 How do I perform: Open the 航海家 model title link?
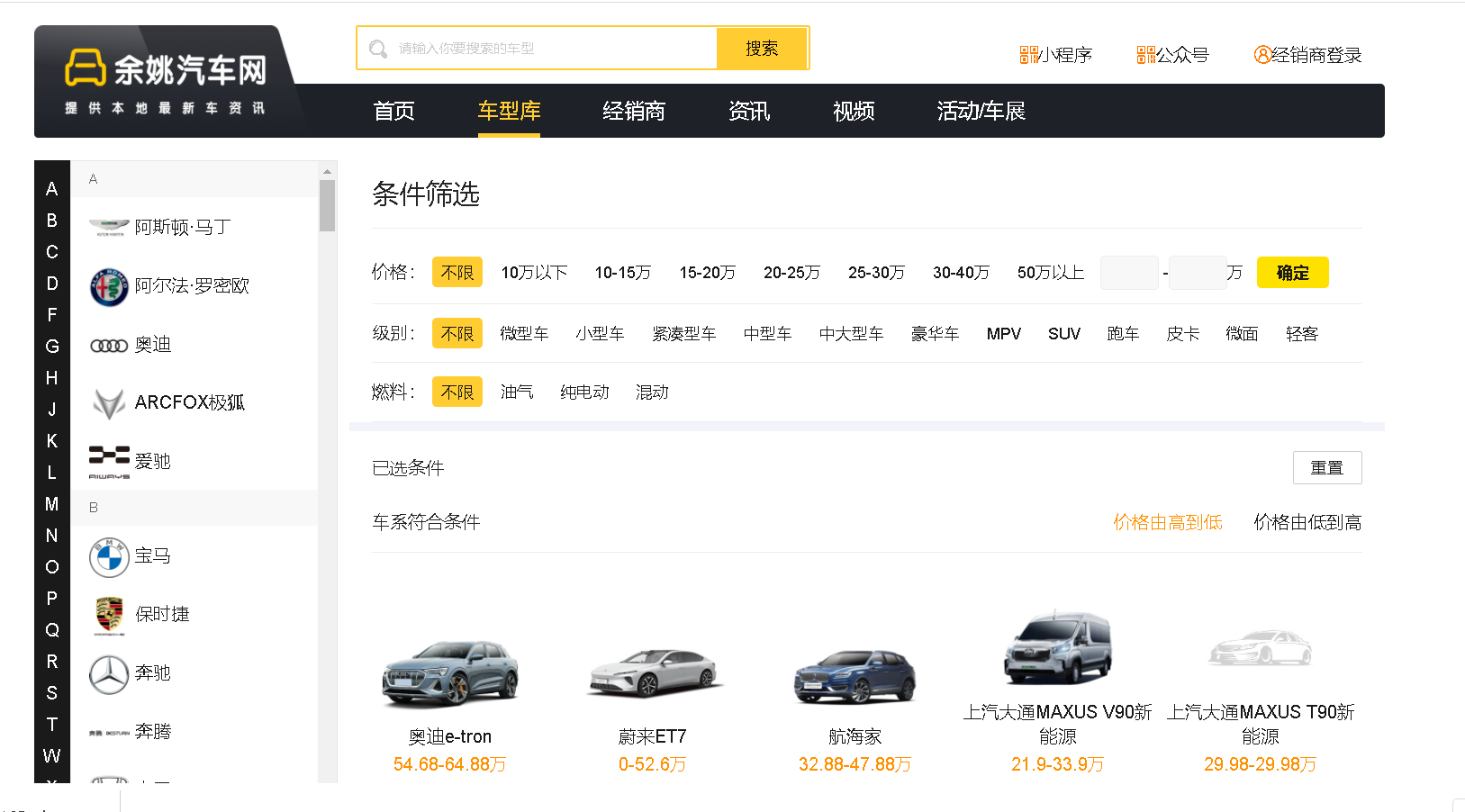pos(855,736)
